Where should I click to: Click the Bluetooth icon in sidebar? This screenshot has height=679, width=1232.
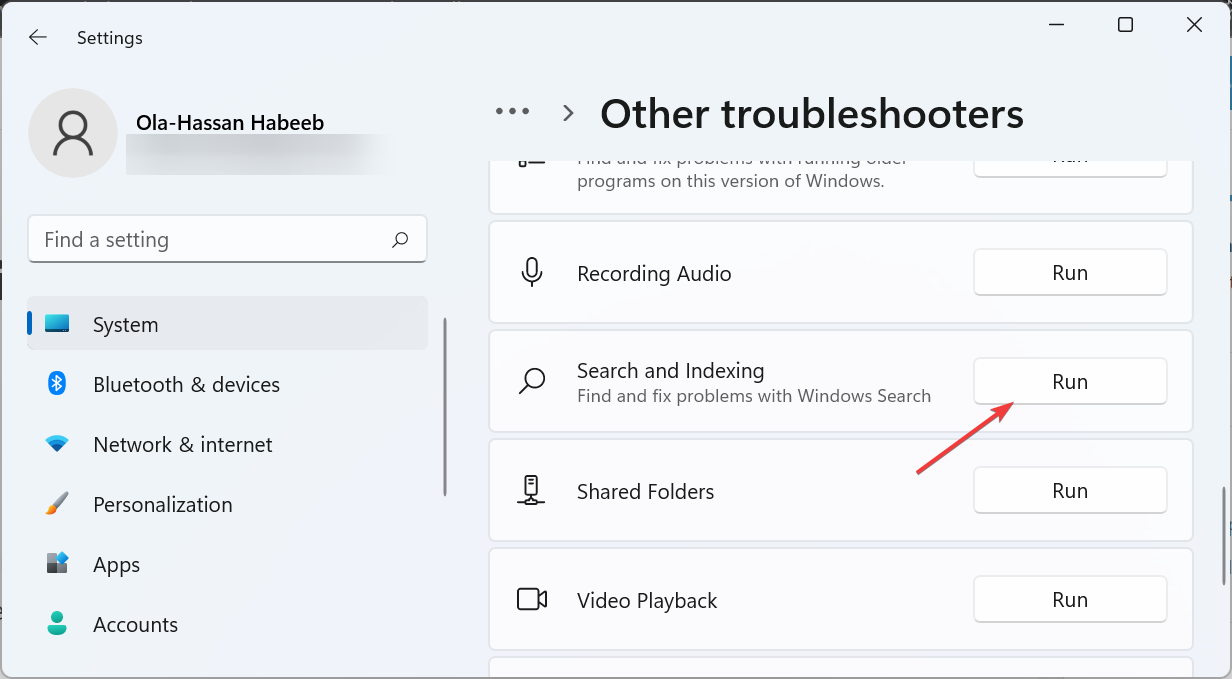57,384
